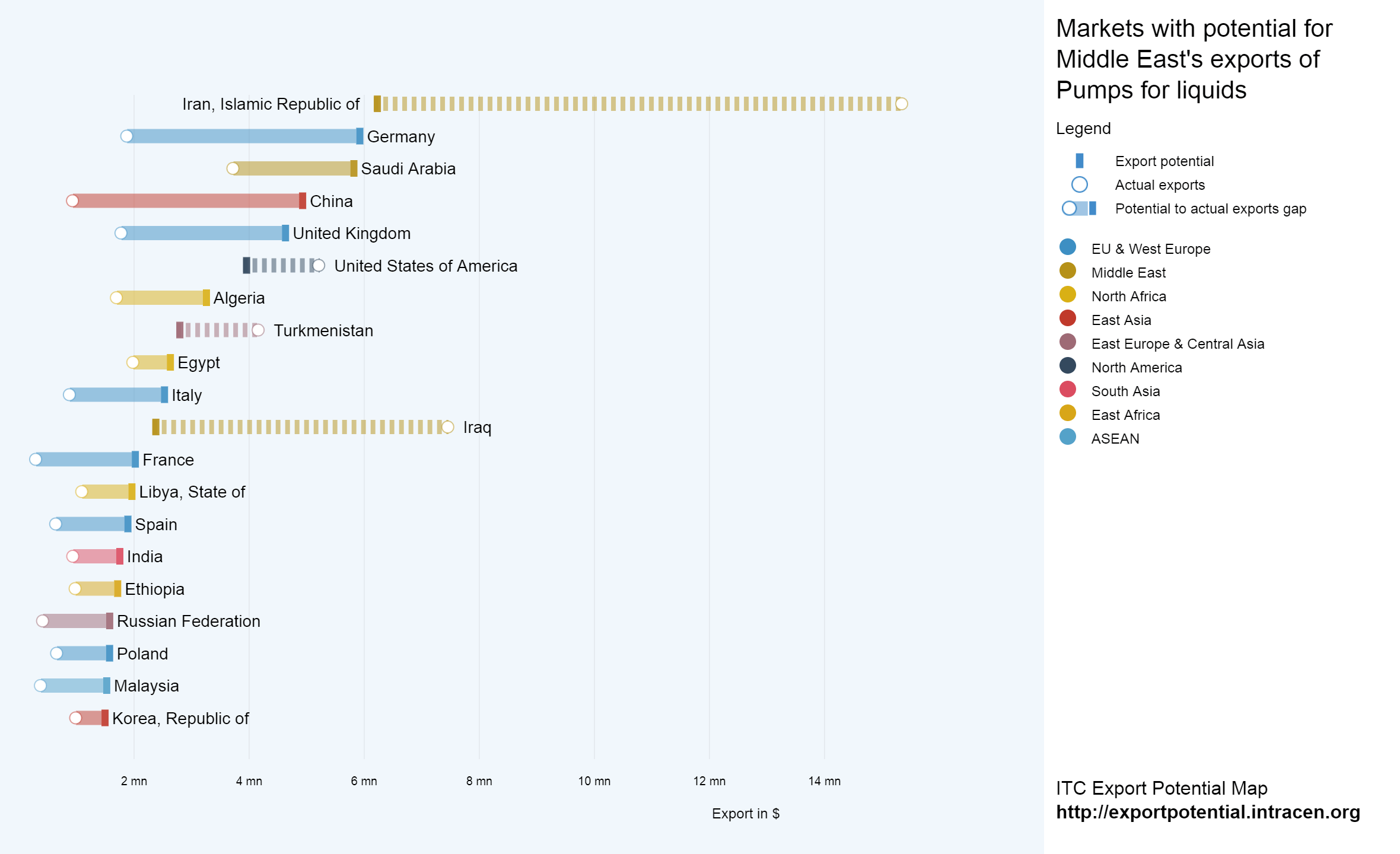Click the South Asia legend entry
The image size is (1400, 854).
(x=1125, y=391)
